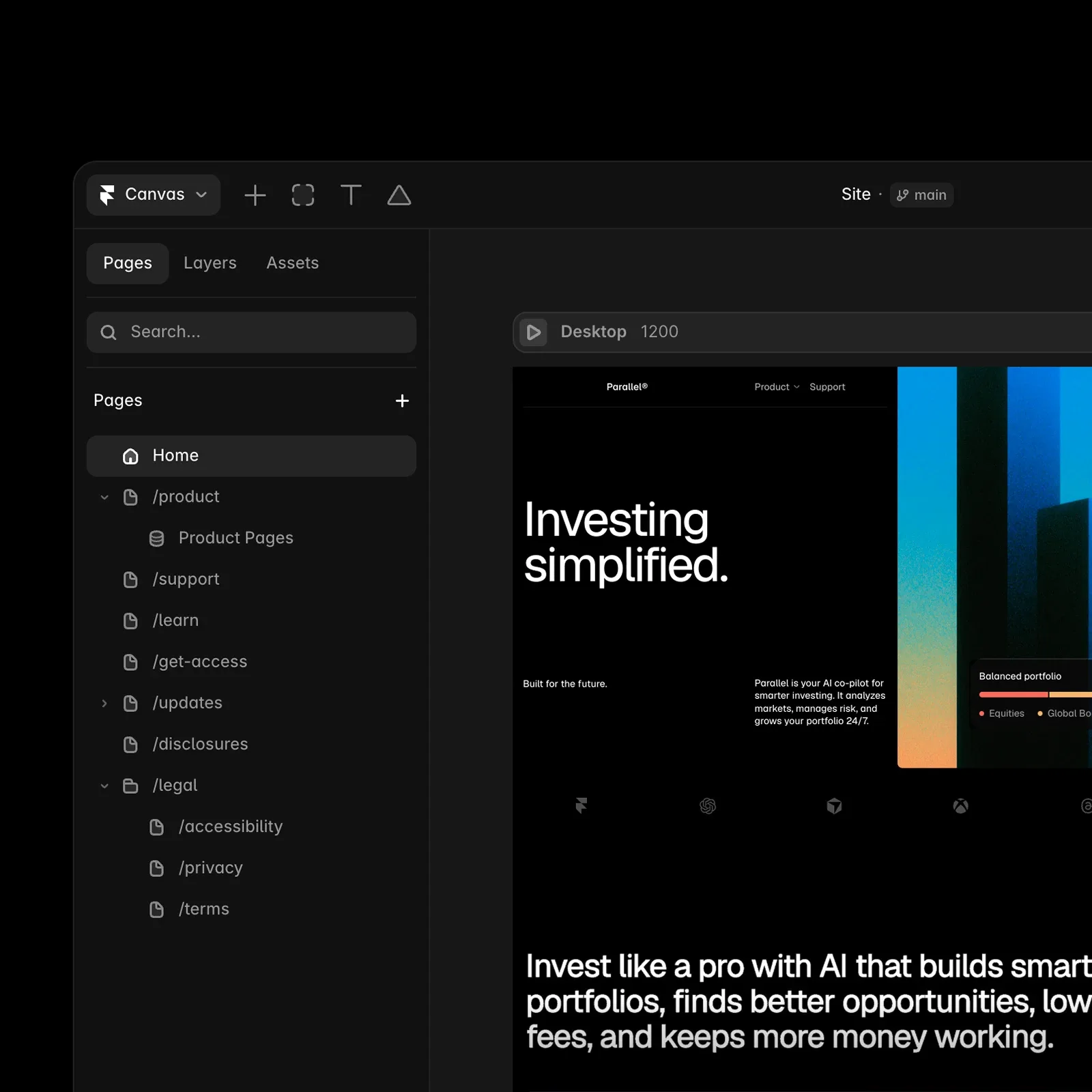Click the /legal folder icon
This screenshot has height=1092, width=1092.
click(x=130, y=786)
